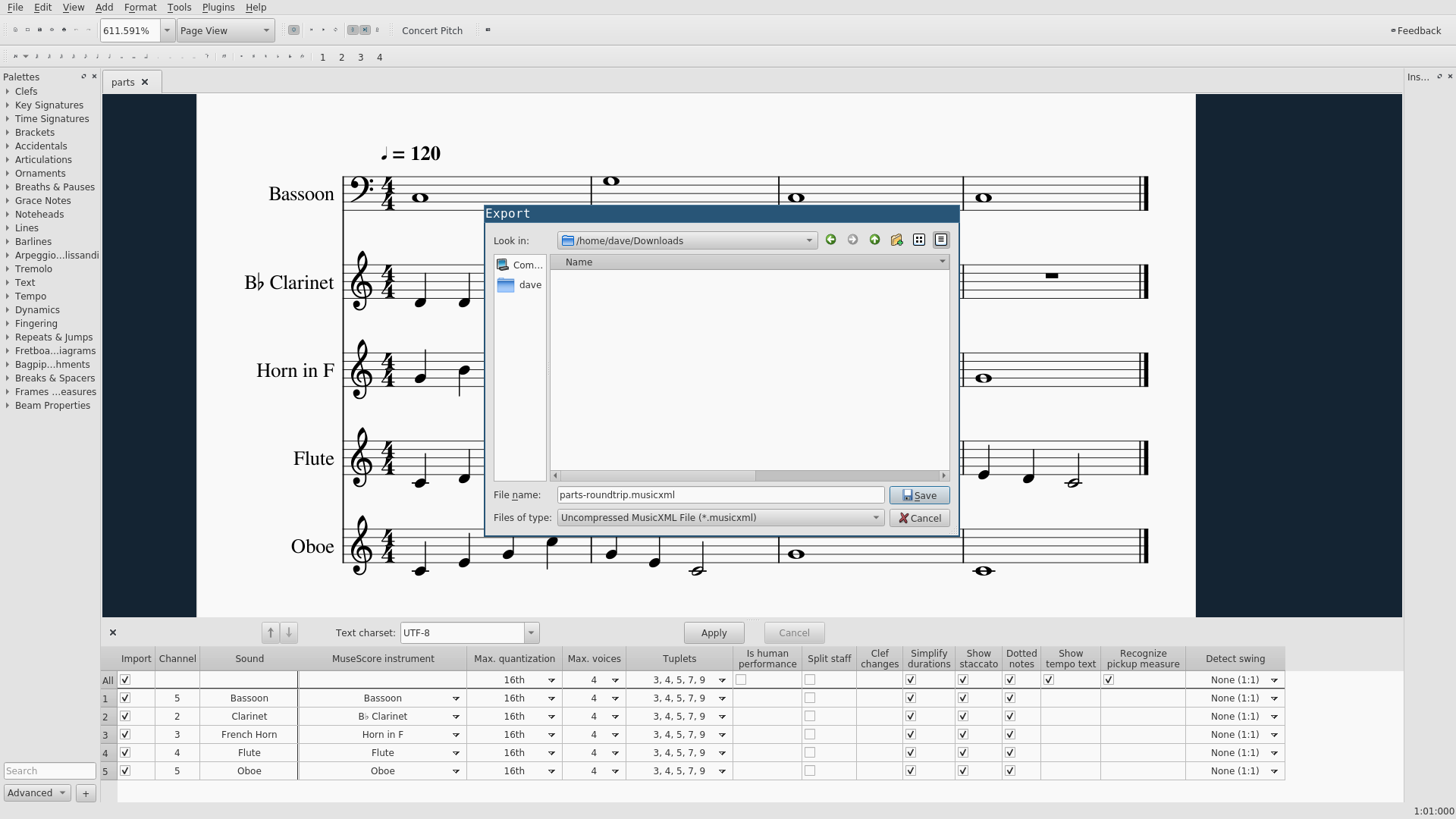Viewport: 1456px width, 819px height.
Task: Enable Is human performance for all tracks
Action: click(x=741, y=679)
